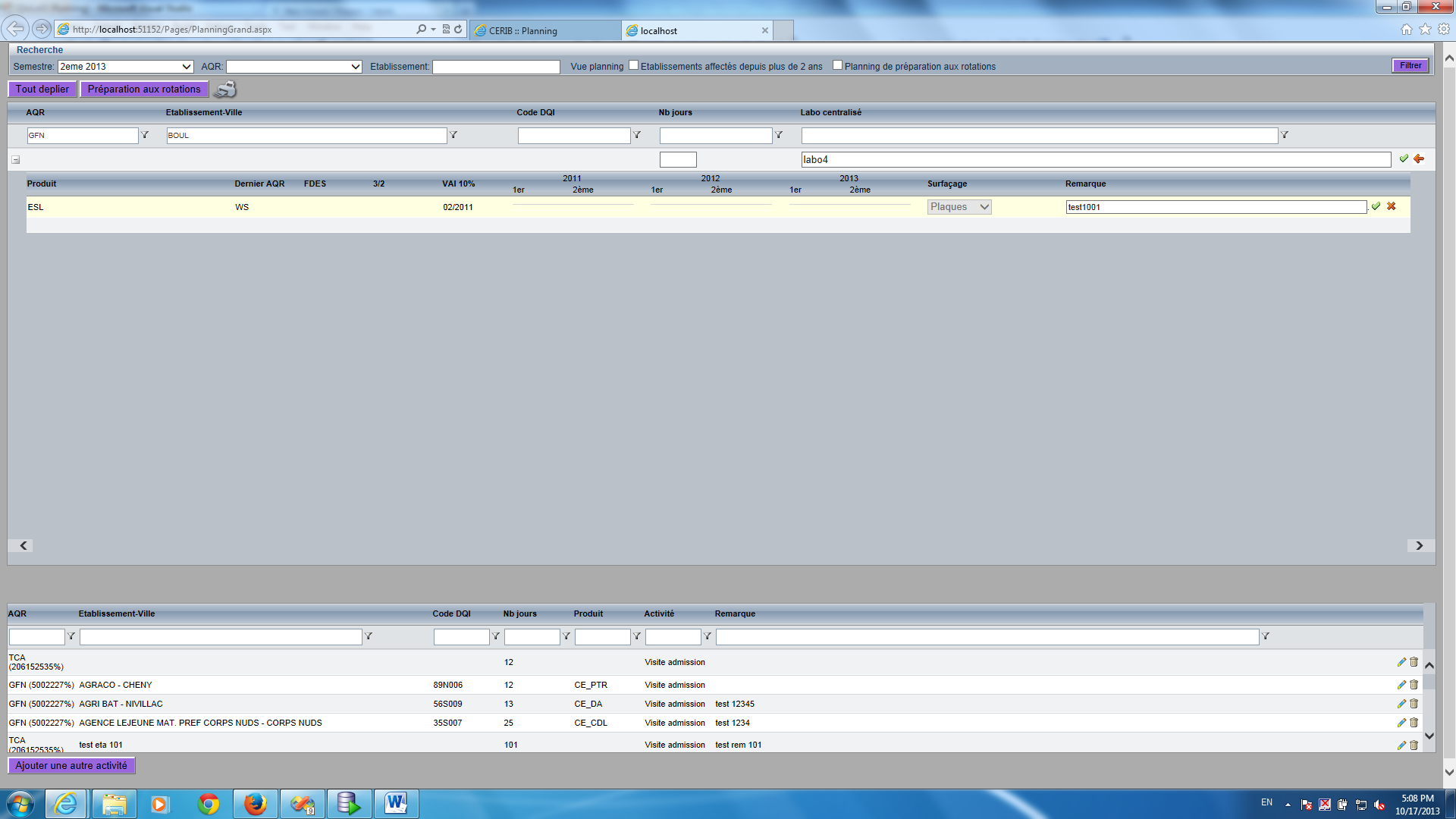Enable Etablissements affectés depuis plus de 2 ans

point(634,65)
